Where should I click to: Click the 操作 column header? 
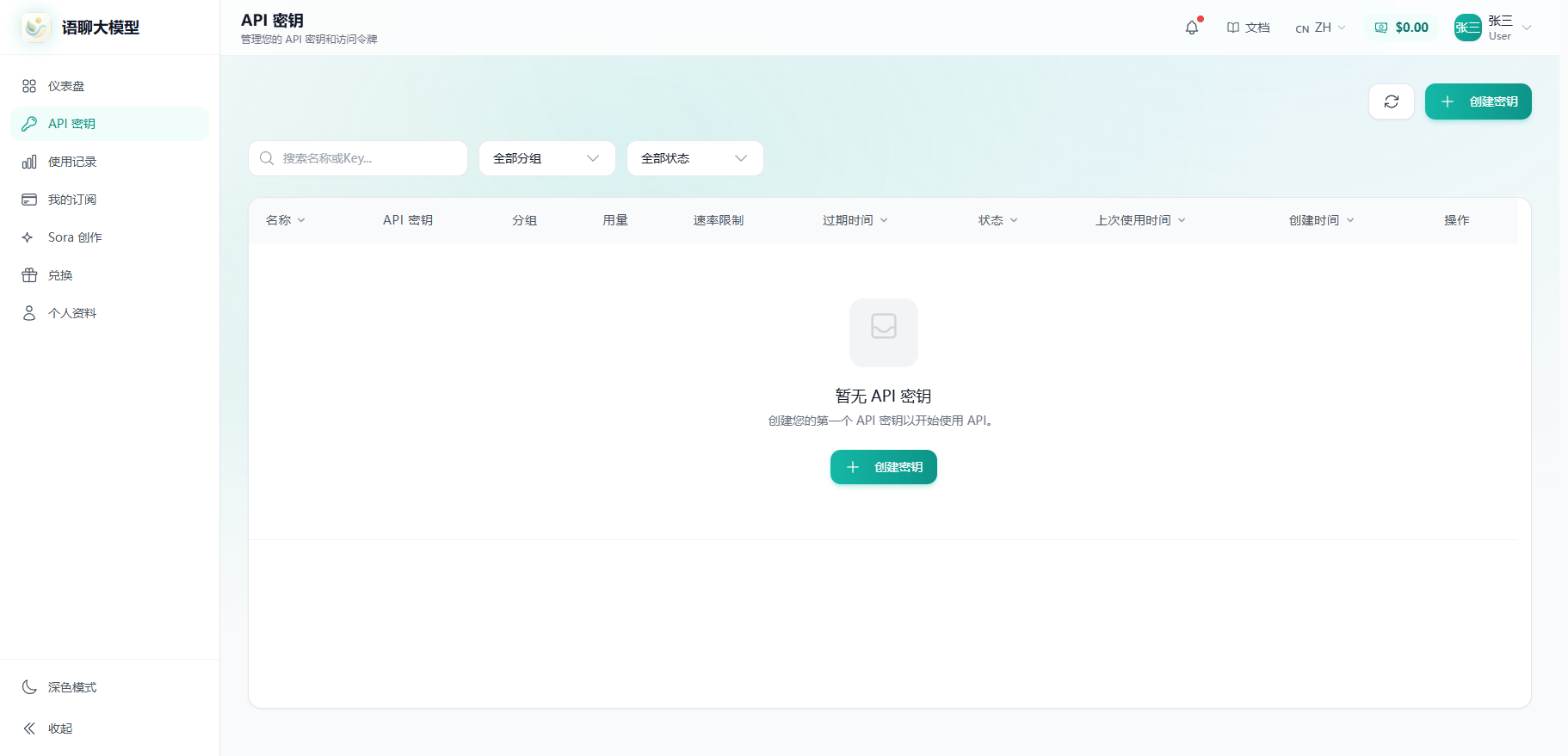point(1457,220)
